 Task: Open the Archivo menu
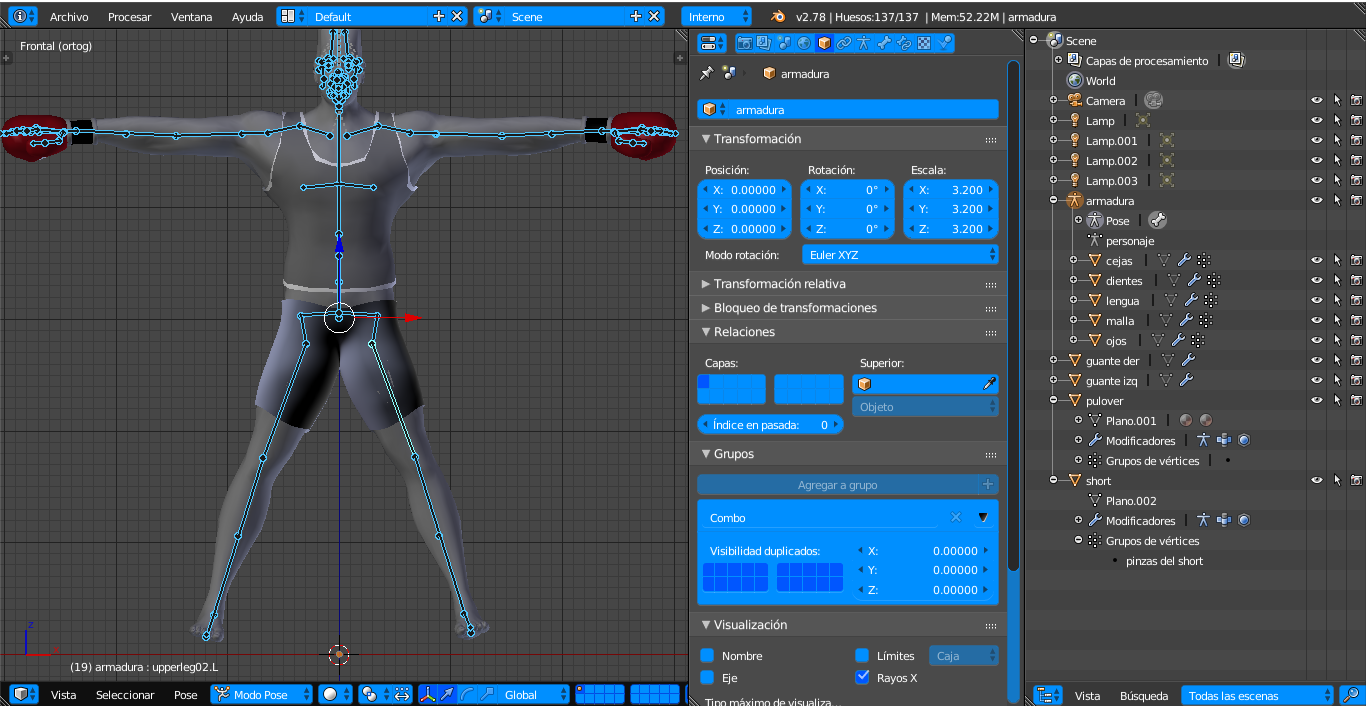tap(69, 17)
